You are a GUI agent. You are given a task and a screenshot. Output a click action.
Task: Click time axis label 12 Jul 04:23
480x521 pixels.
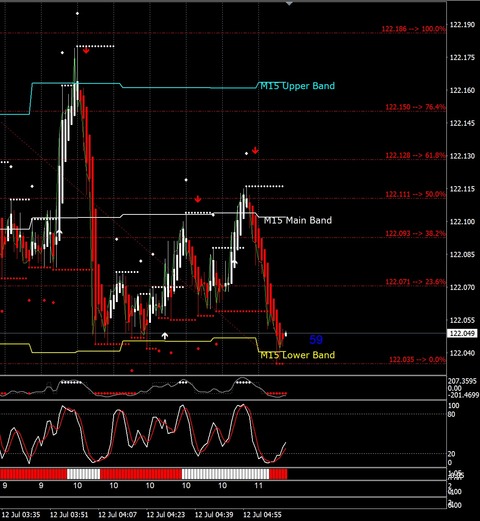tap(166, 515)
